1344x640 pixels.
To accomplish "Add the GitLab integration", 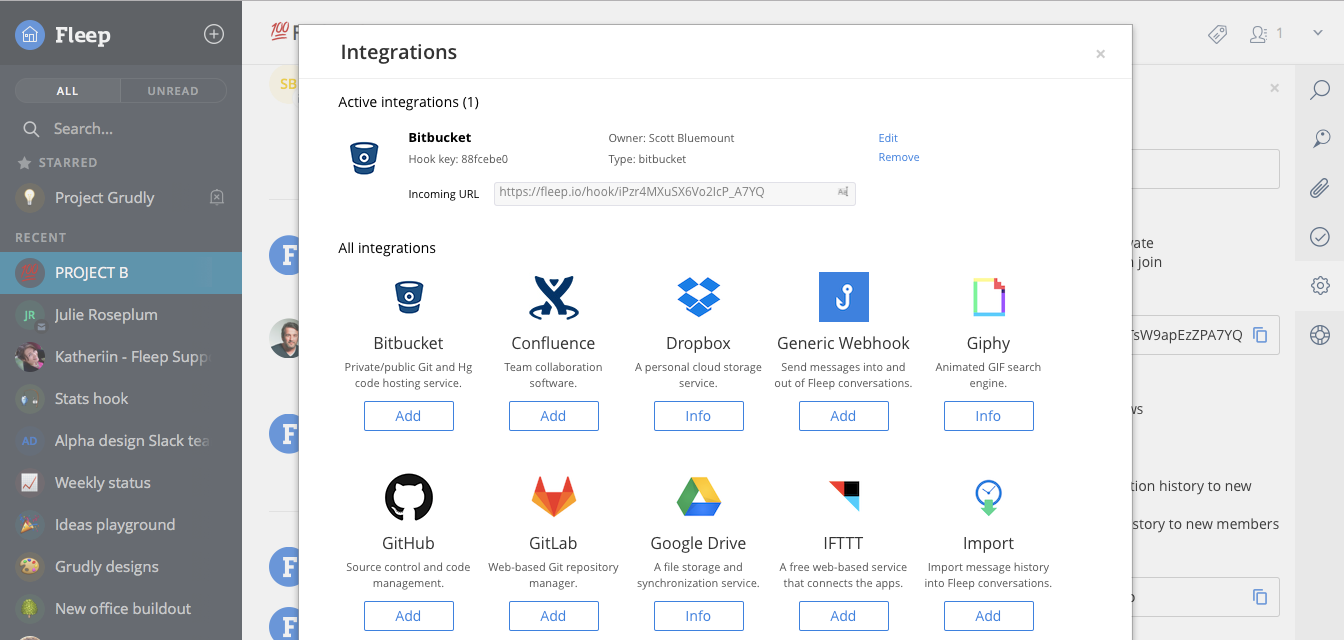I will 553,616.
